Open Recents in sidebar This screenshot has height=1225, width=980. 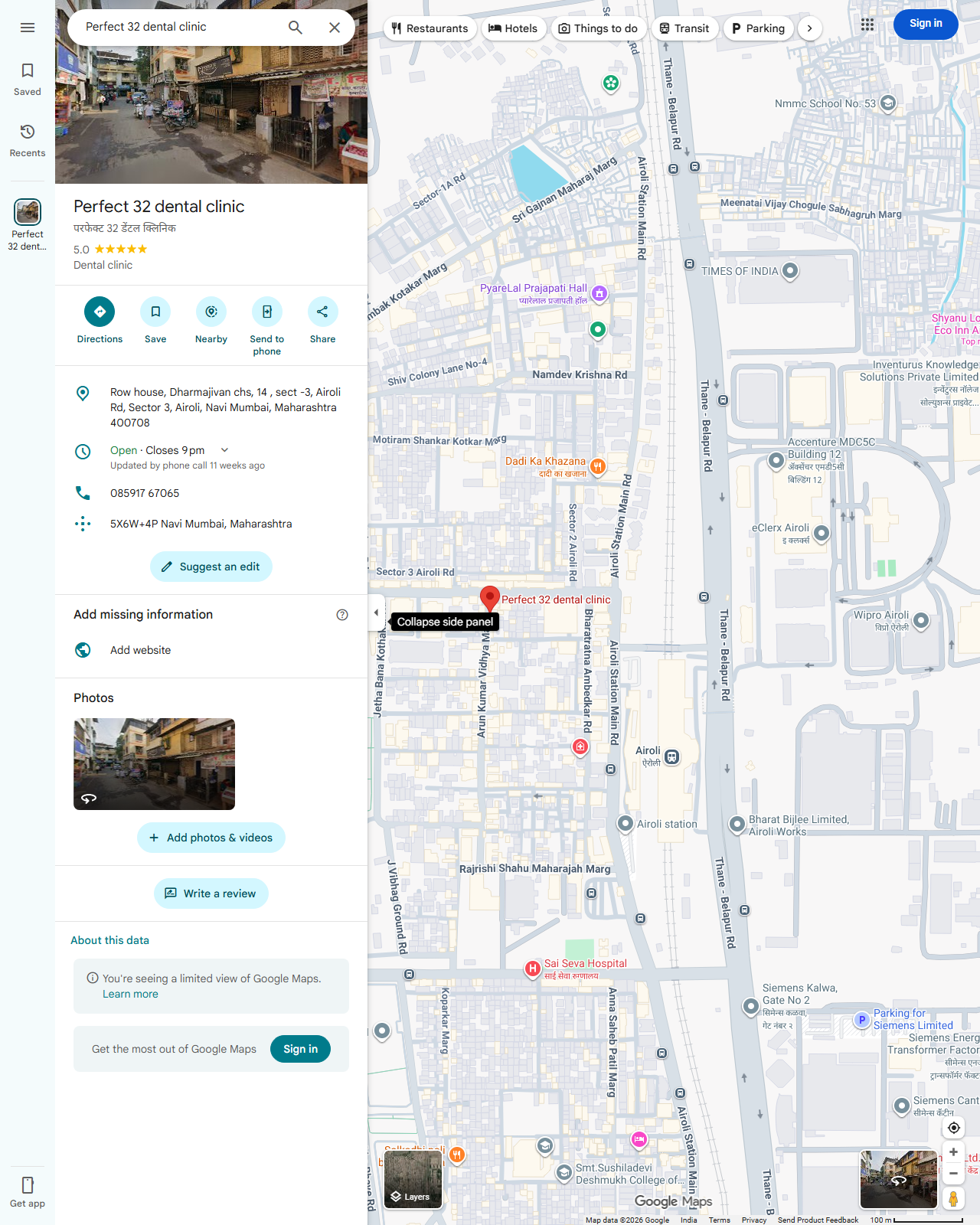tap(28, 141)
